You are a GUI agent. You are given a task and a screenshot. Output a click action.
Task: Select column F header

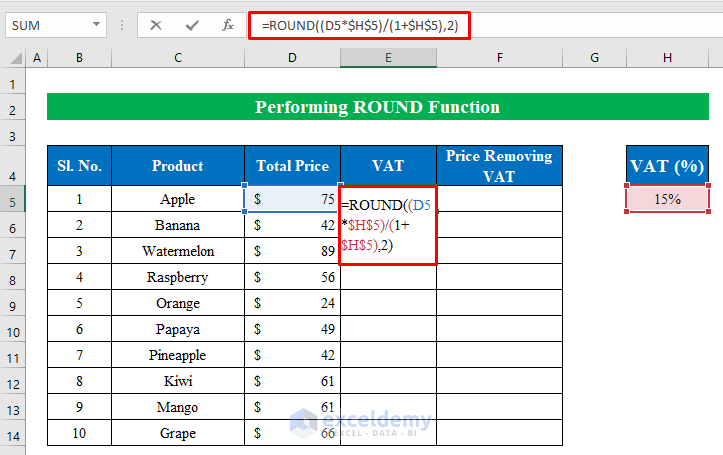pos(499,58)
